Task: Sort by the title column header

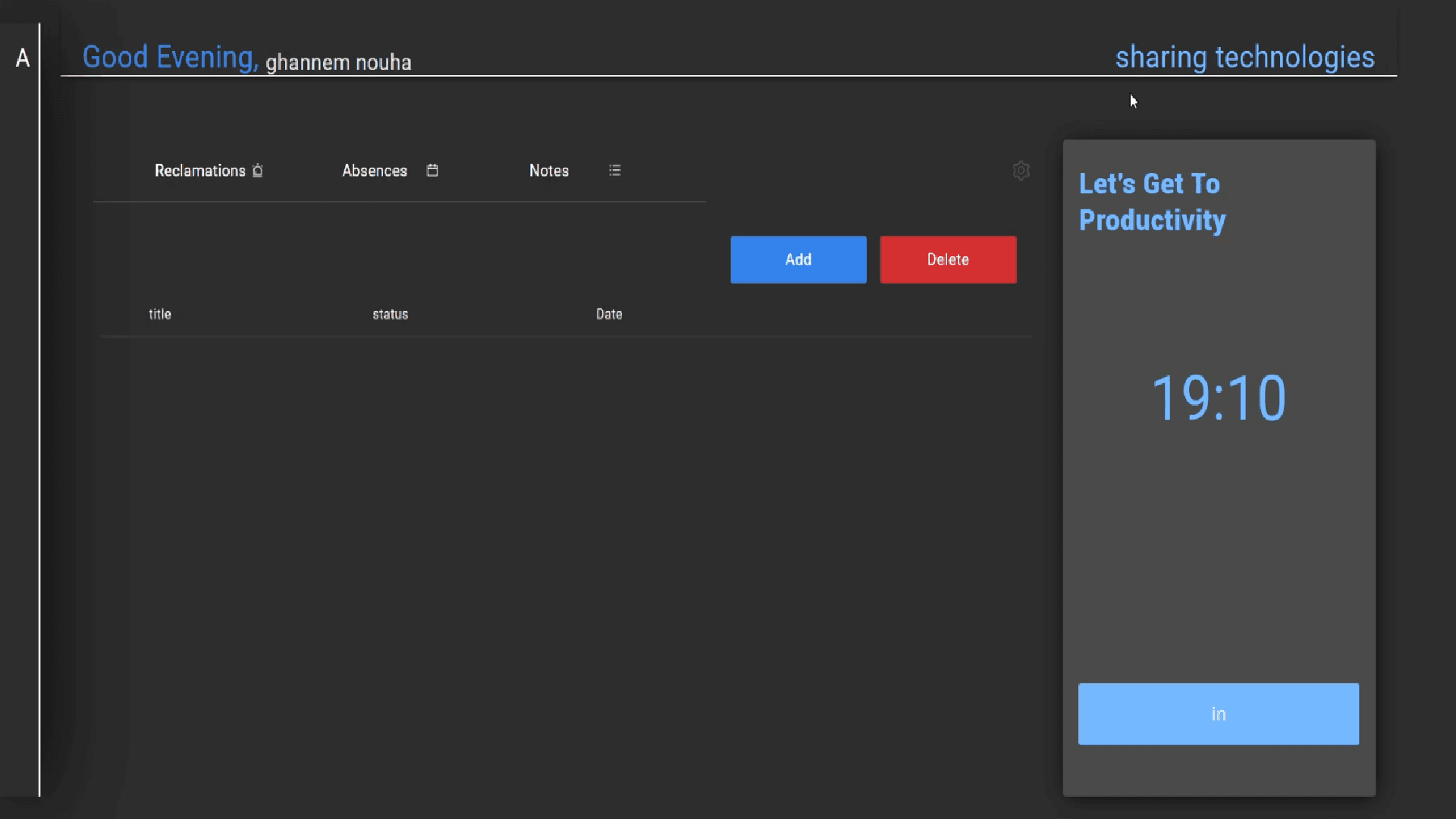Action: pyautogui.click(x=160, y=314)
